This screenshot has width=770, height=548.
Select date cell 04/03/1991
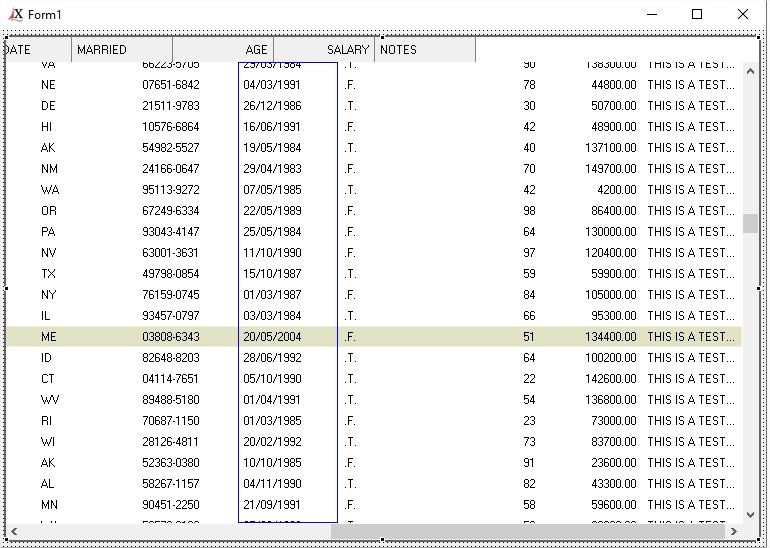point(272,85)
